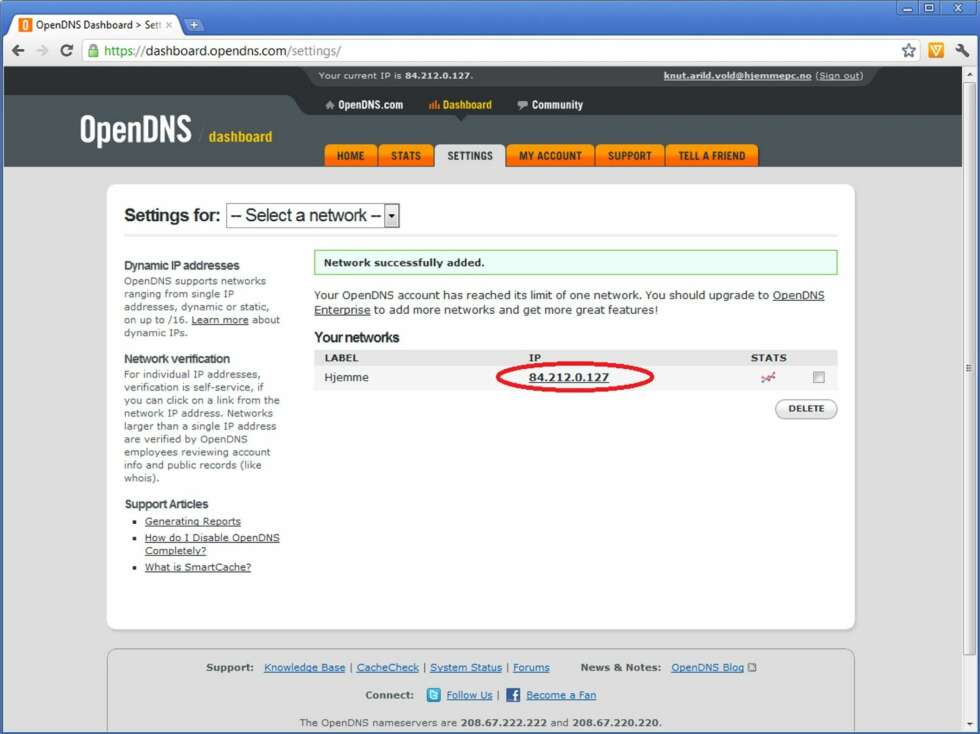Click the browser back arrow

point(18,51)
